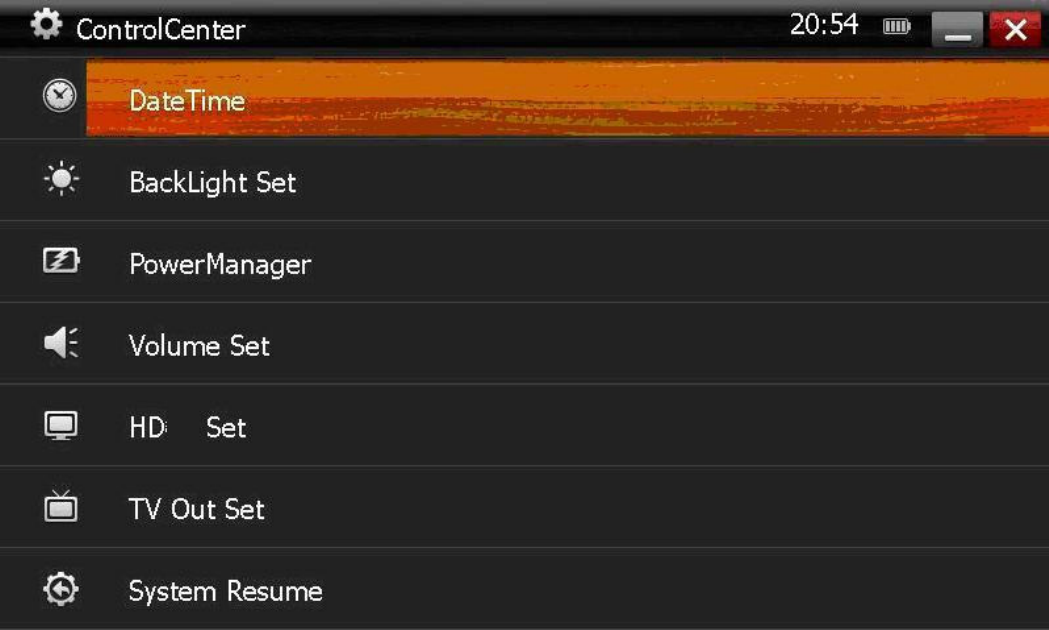The image size is (1049, 630).
Task: Choose the HD Set entry
Action: click(187, 428)
